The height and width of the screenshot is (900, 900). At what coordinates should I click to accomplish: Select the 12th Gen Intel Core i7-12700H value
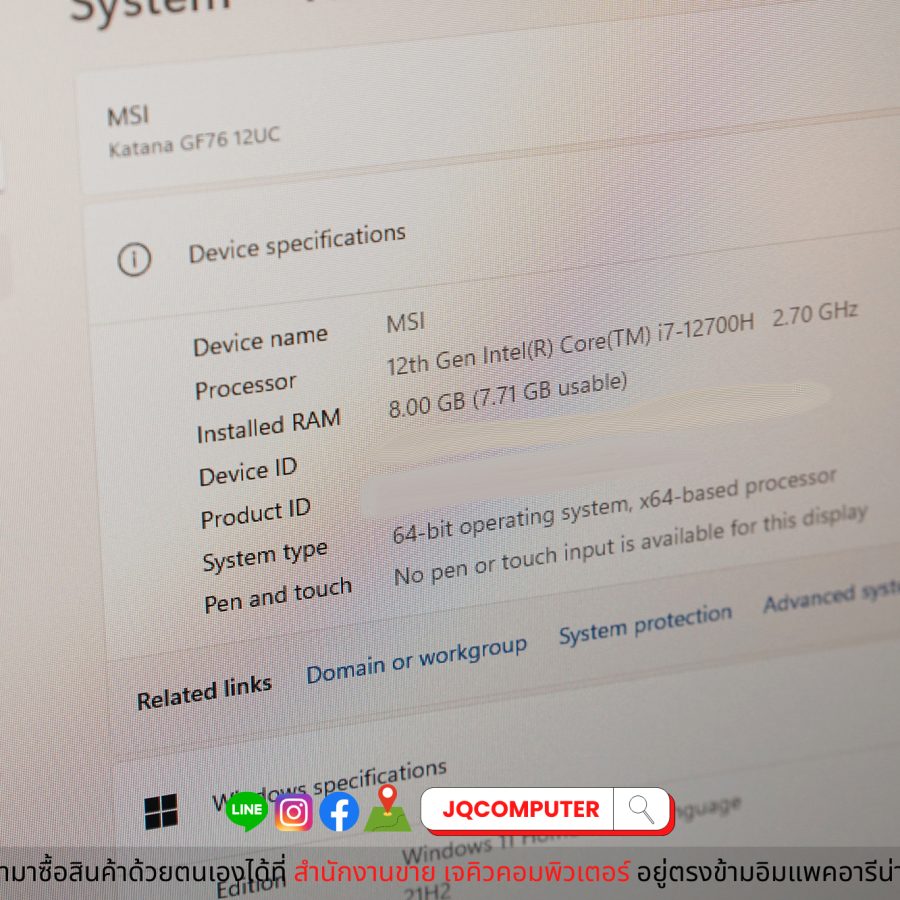(x=622, y=337)
